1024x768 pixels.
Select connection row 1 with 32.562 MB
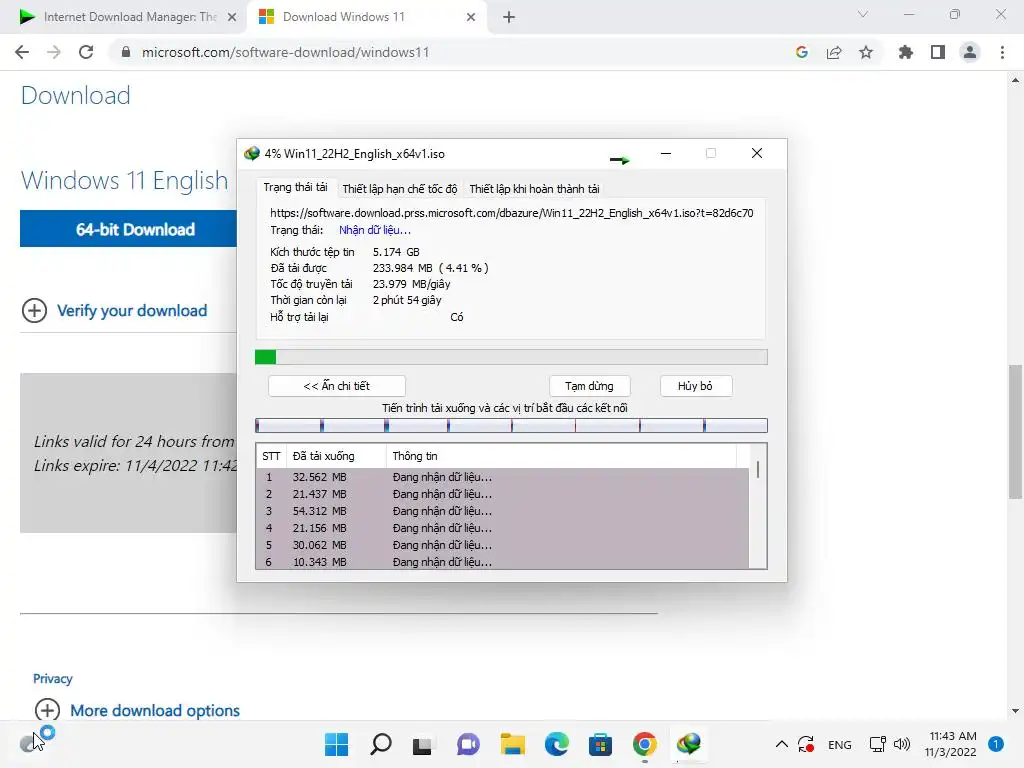coord(502,477)
